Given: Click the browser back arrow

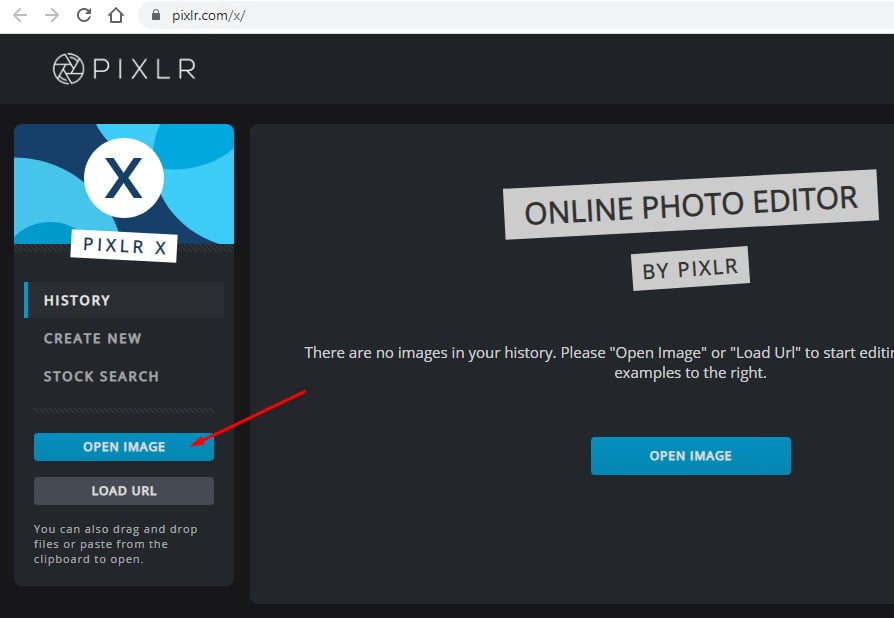Looking at the screenshot, I should [x=20, y=15].
